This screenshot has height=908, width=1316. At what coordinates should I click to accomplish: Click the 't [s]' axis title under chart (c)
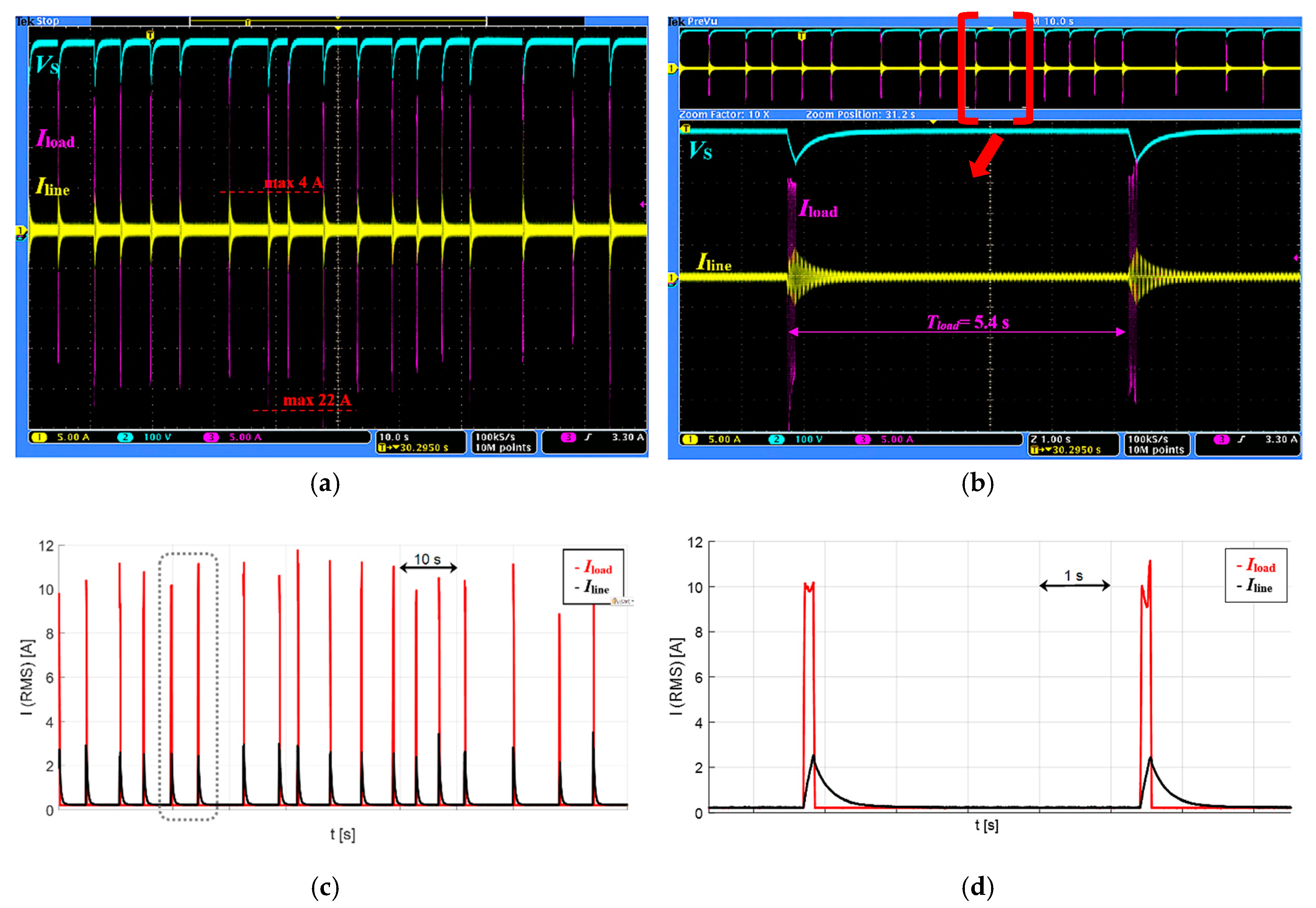click(x=342, y=835)
